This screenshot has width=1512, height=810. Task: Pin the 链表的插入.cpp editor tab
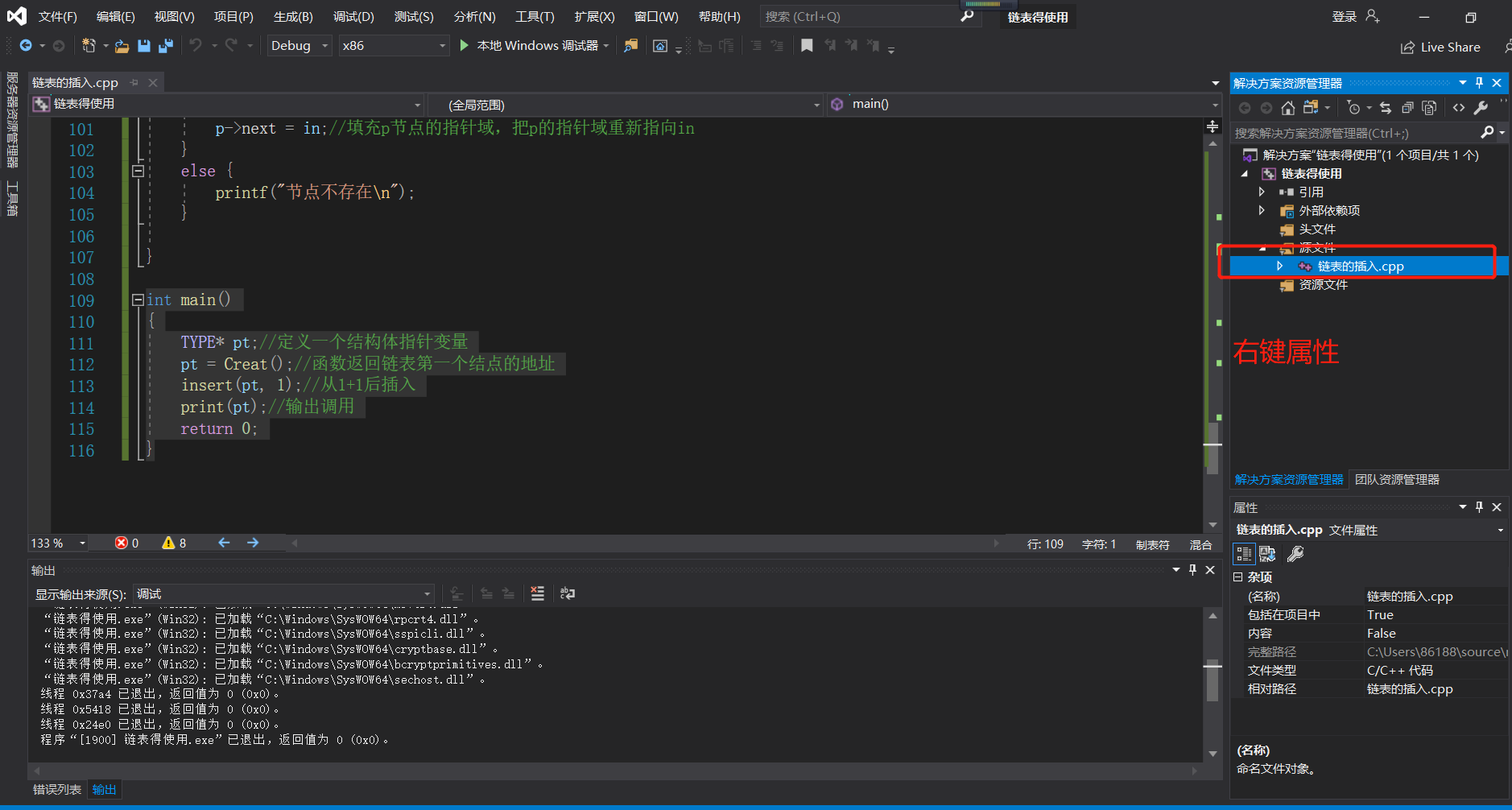(x=134, y=82)
